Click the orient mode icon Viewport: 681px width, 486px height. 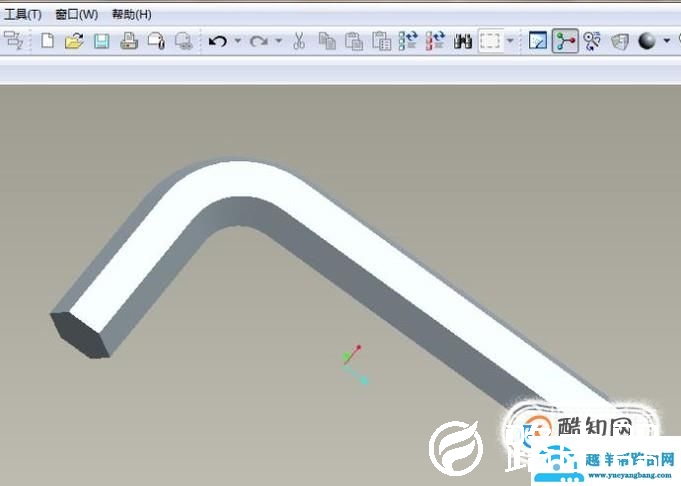592,41
